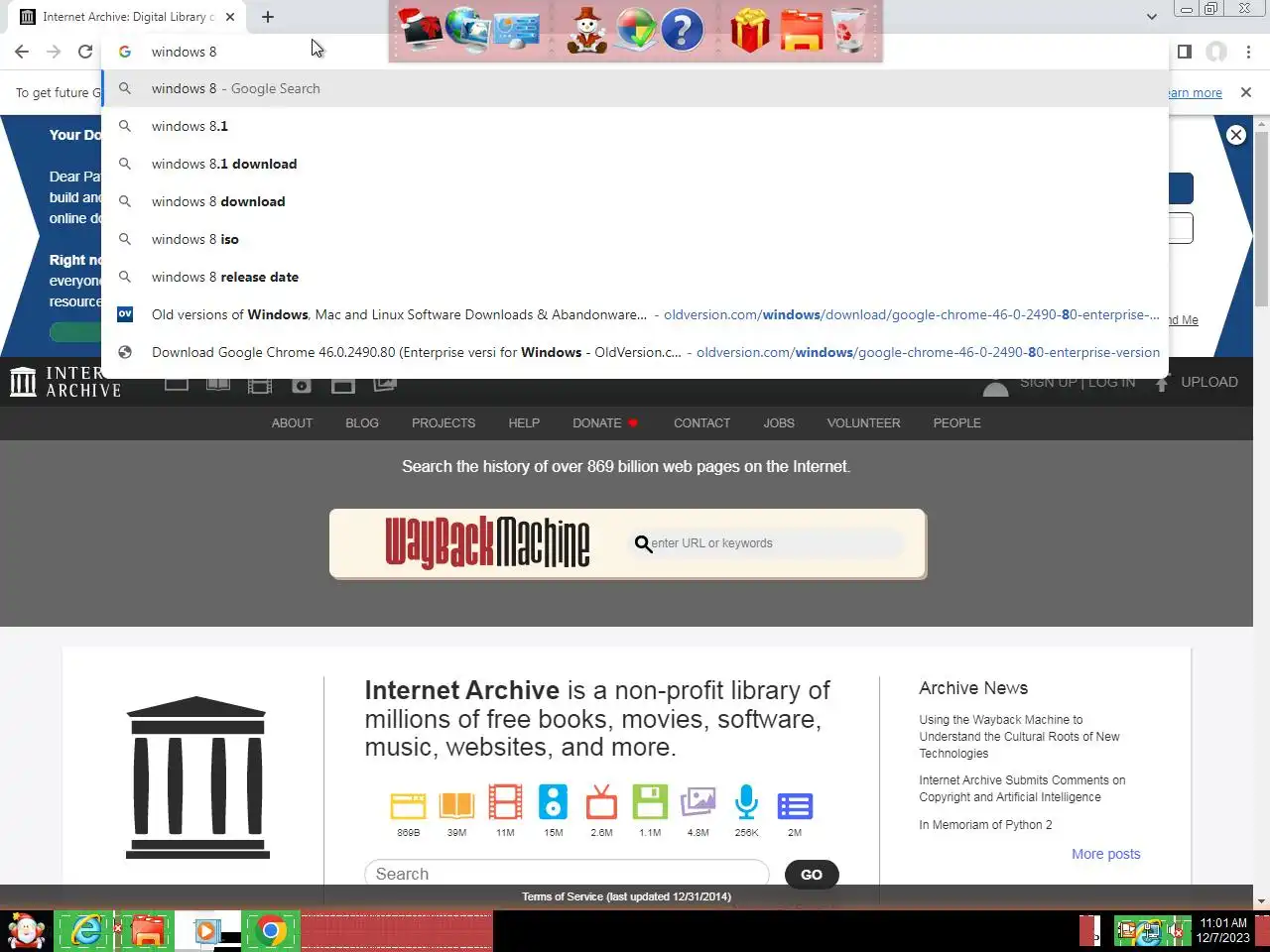This screenshot has width=1270, height=952.
Task: Go back with the browser back arrow
Action: 22,52
